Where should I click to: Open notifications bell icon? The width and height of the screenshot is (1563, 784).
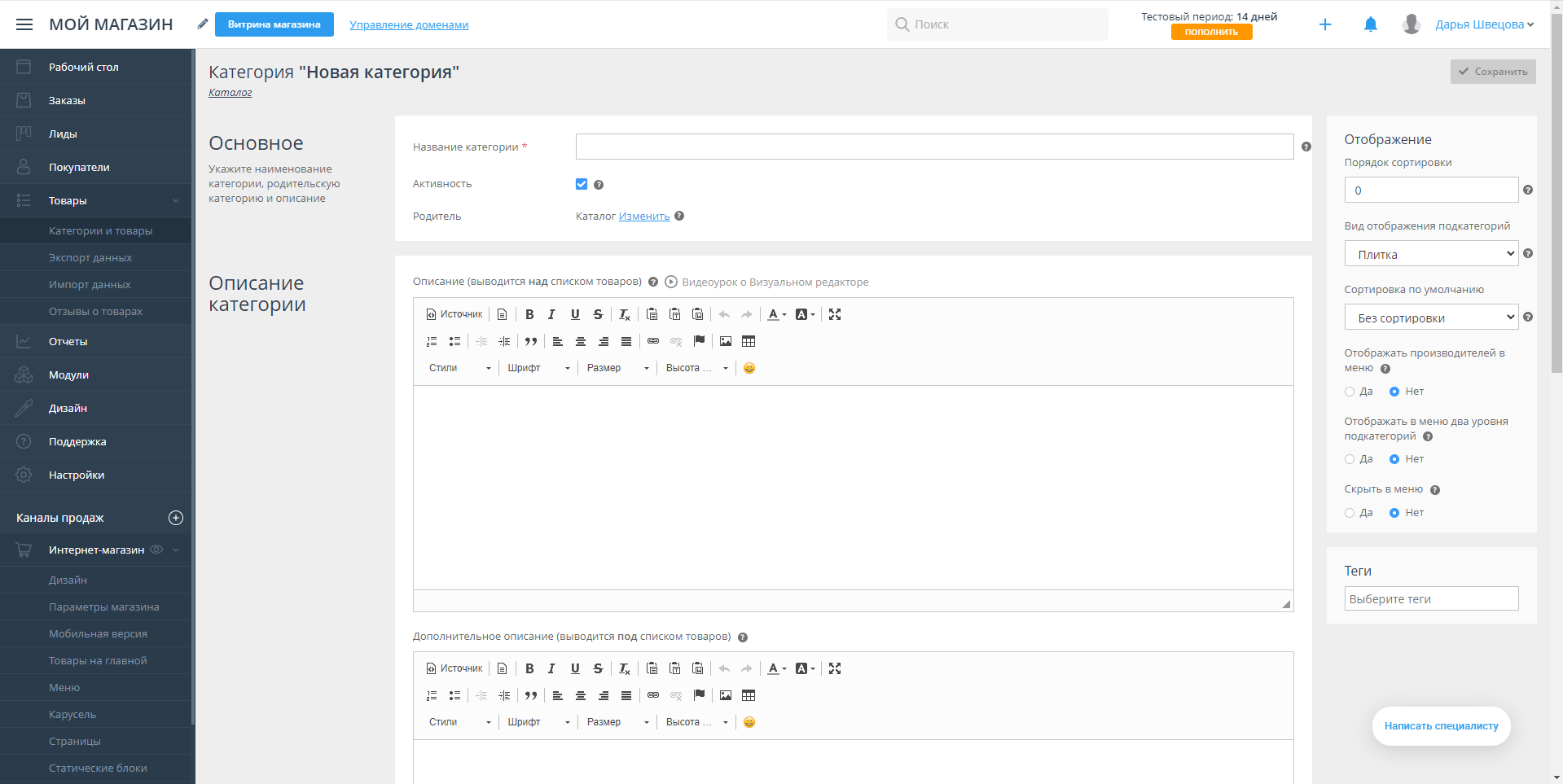(x=1371, y=24)
